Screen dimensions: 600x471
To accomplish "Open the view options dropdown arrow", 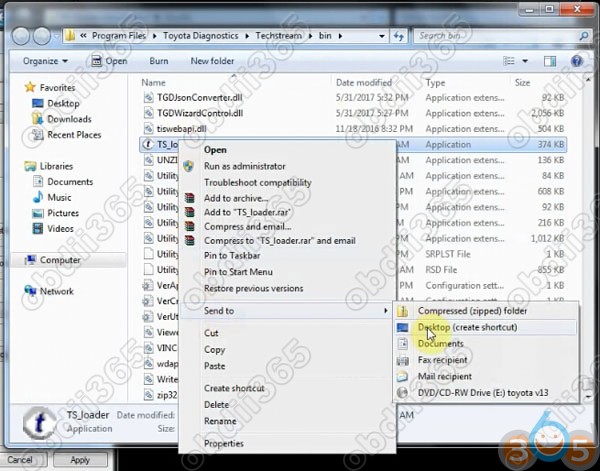I will click(525, 61).
